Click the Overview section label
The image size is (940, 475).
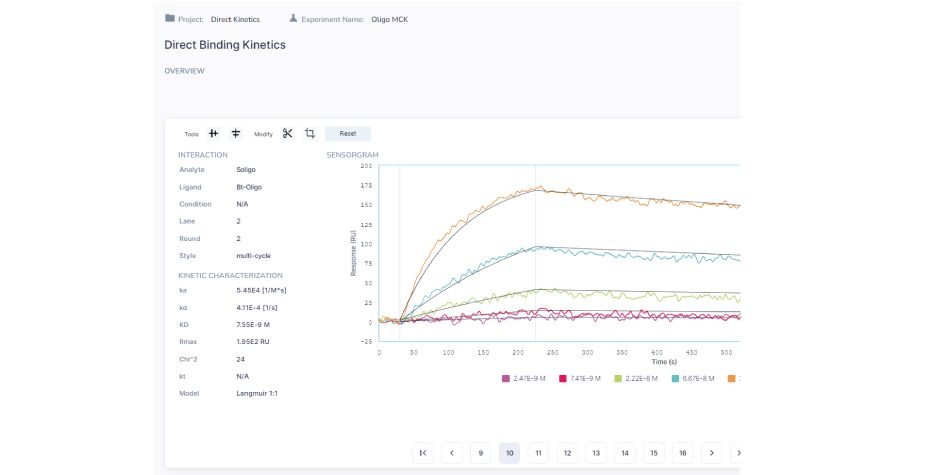[184, 71]
